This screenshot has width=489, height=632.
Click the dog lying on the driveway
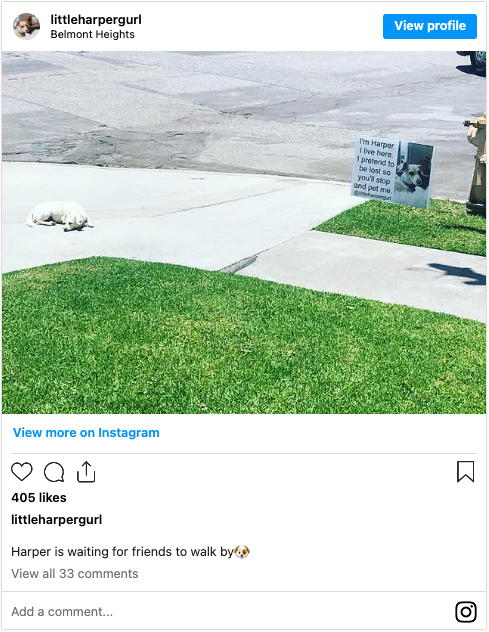click(x=58, y=216)
